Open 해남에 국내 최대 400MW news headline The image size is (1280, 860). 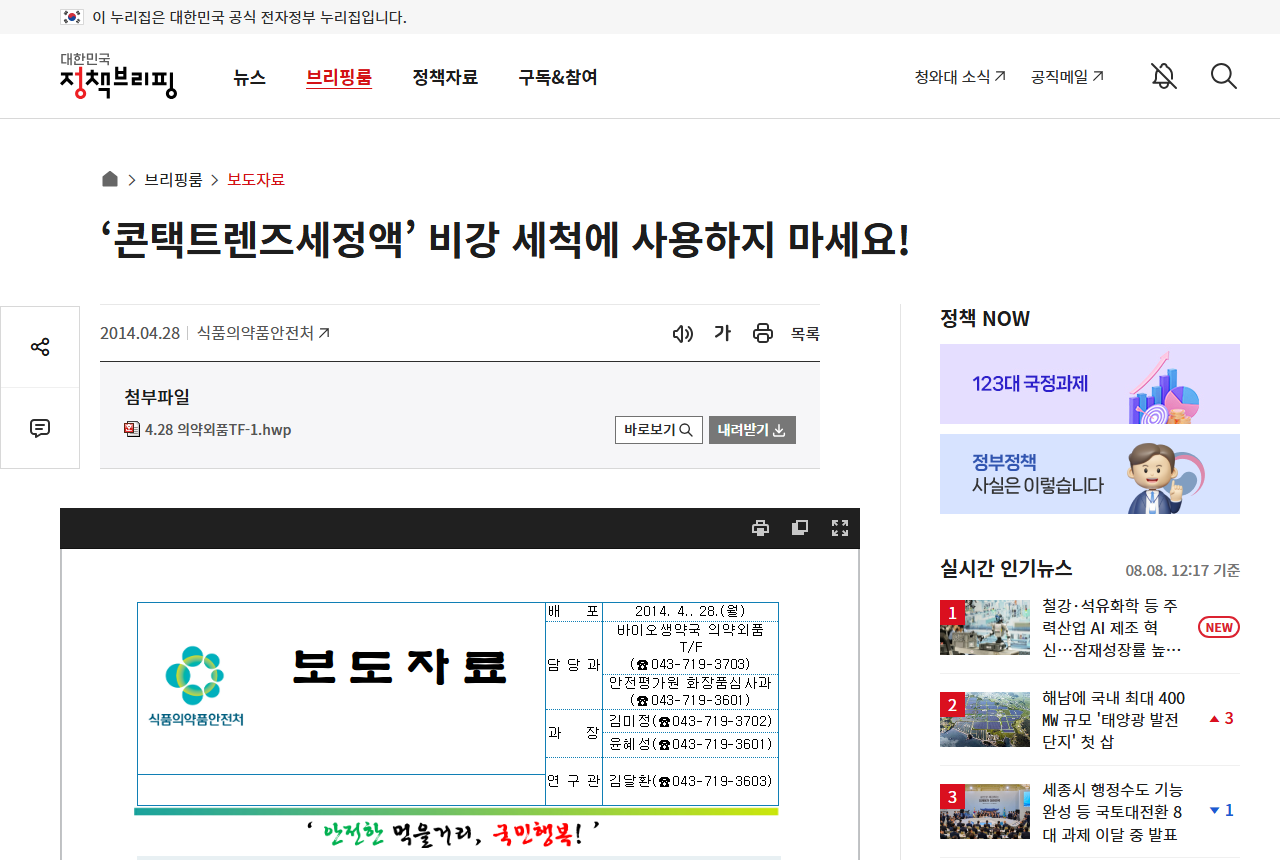click(1113, 720)
